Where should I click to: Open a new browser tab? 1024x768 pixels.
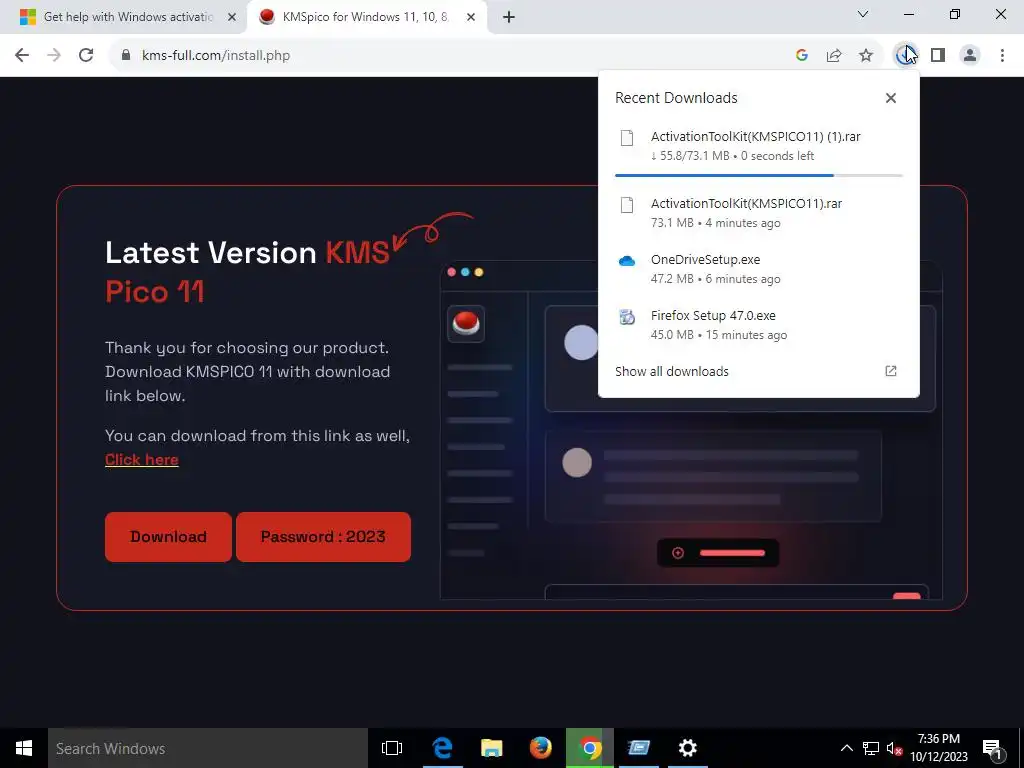click(509, 17)
